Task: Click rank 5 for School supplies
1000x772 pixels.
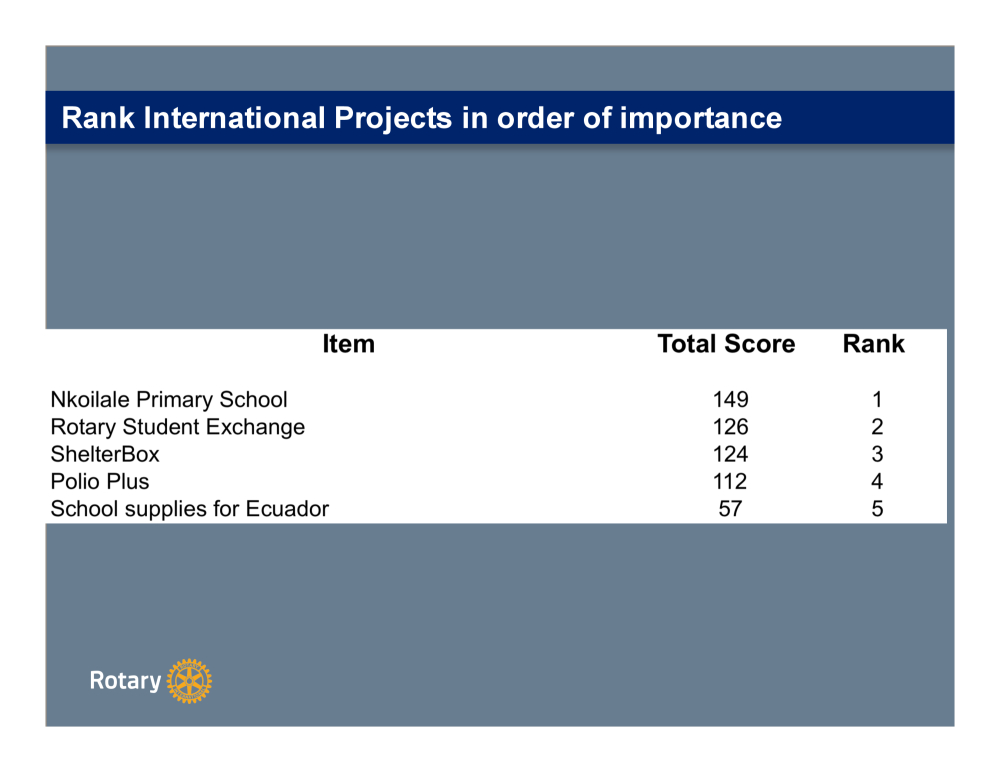Action: click(877, 509)
